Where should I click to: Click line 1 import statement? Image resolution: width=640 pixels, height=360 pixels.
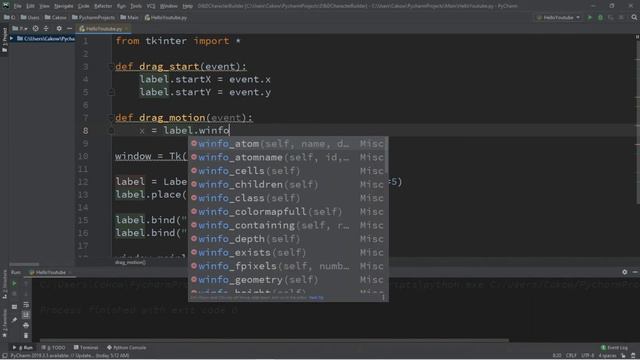[x=178, y=41]
